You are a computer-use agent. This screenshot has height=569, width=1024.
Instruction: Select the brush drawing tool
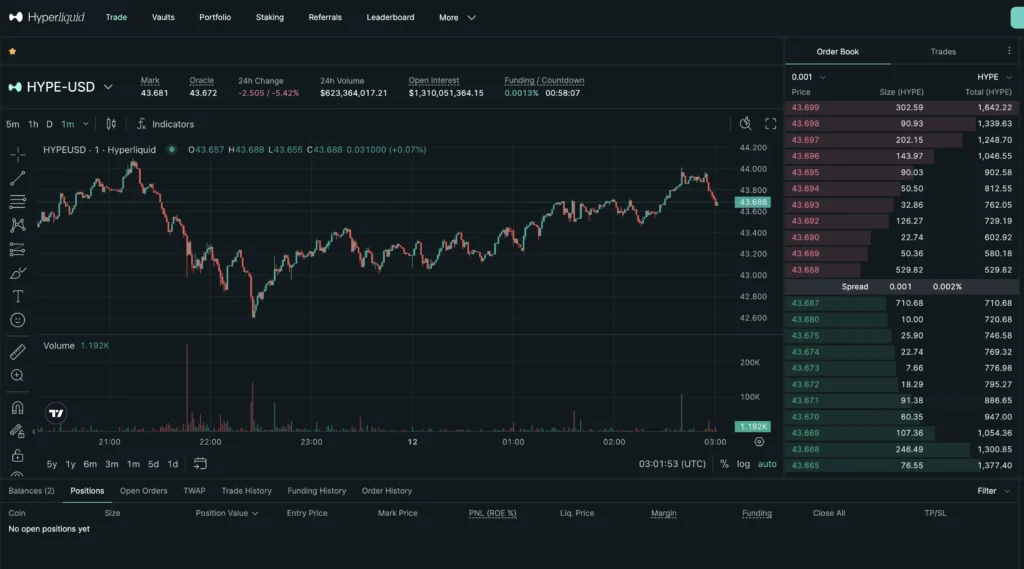click(18, 273)
